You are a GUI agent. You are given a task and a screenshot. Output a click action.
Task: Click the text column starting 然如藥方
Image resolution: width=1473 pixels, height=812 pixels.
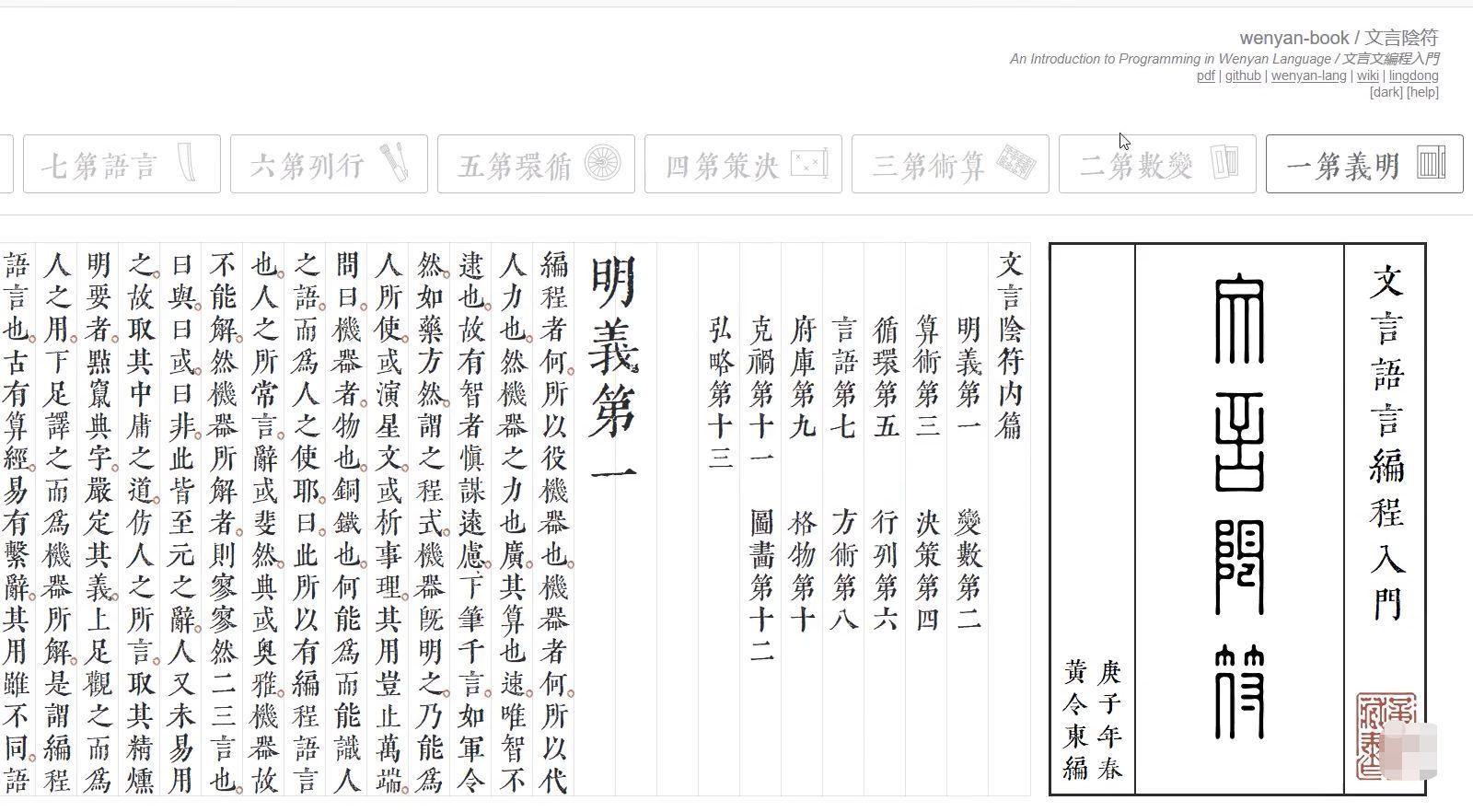429,522
